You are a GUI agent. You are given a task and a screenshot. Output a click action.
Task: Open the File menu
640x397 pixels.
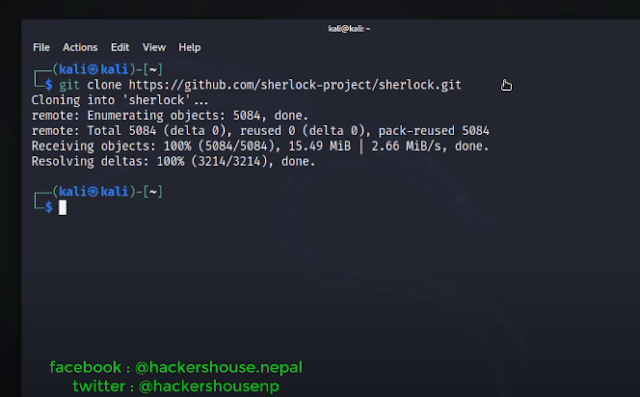pos(41,47)
